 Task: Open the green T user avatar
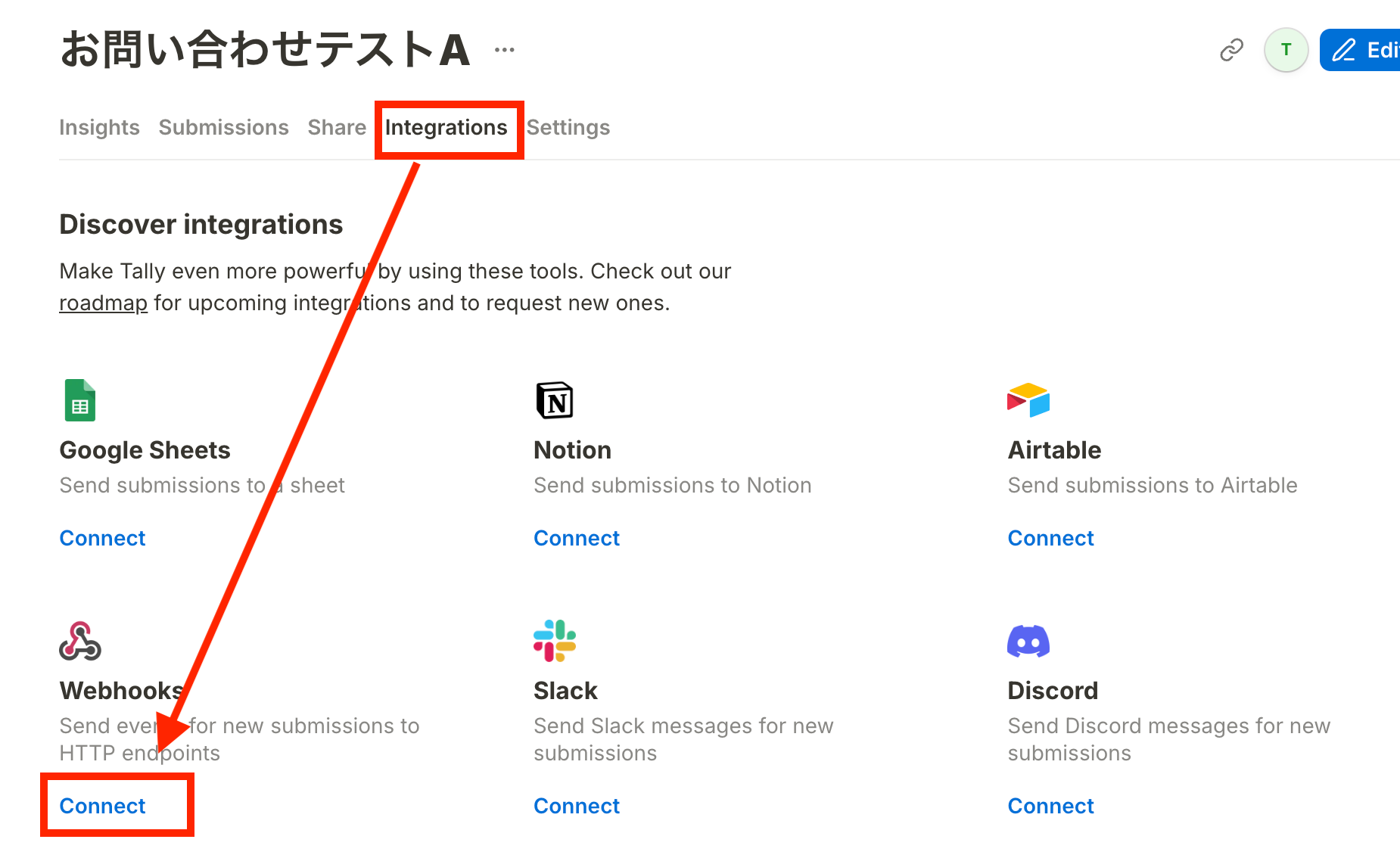[x=1286, y=50]
